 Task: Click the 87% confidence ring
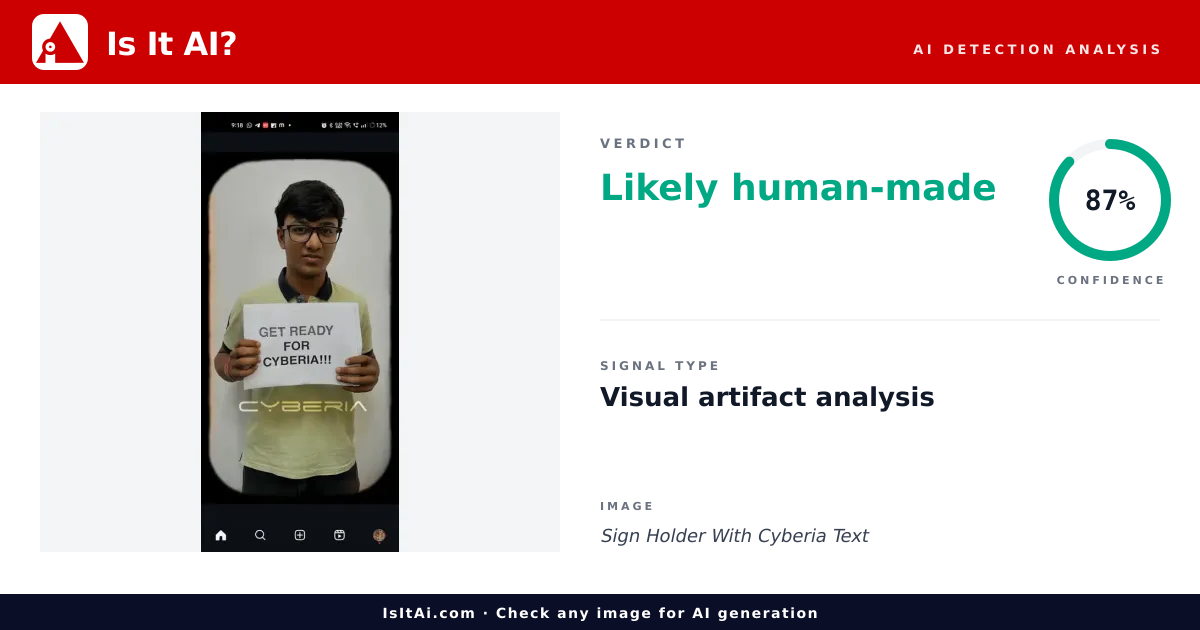coord(1110,200)
